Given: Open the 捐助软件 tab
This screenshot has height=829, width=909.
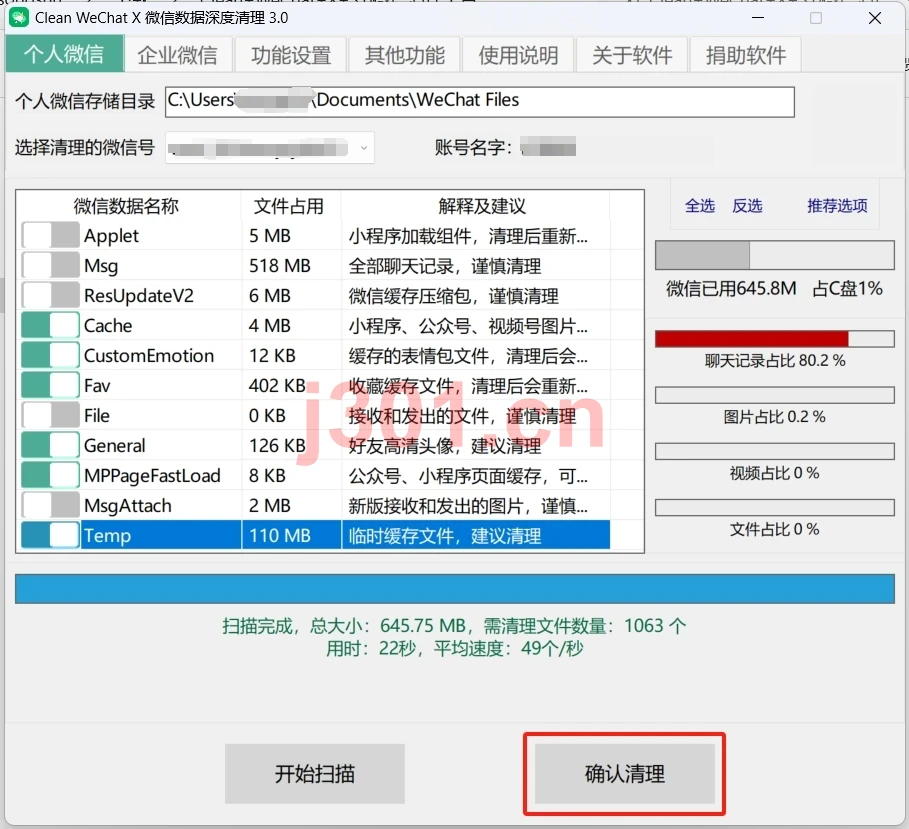Looking at the screenshot, I should coord(746,55).
